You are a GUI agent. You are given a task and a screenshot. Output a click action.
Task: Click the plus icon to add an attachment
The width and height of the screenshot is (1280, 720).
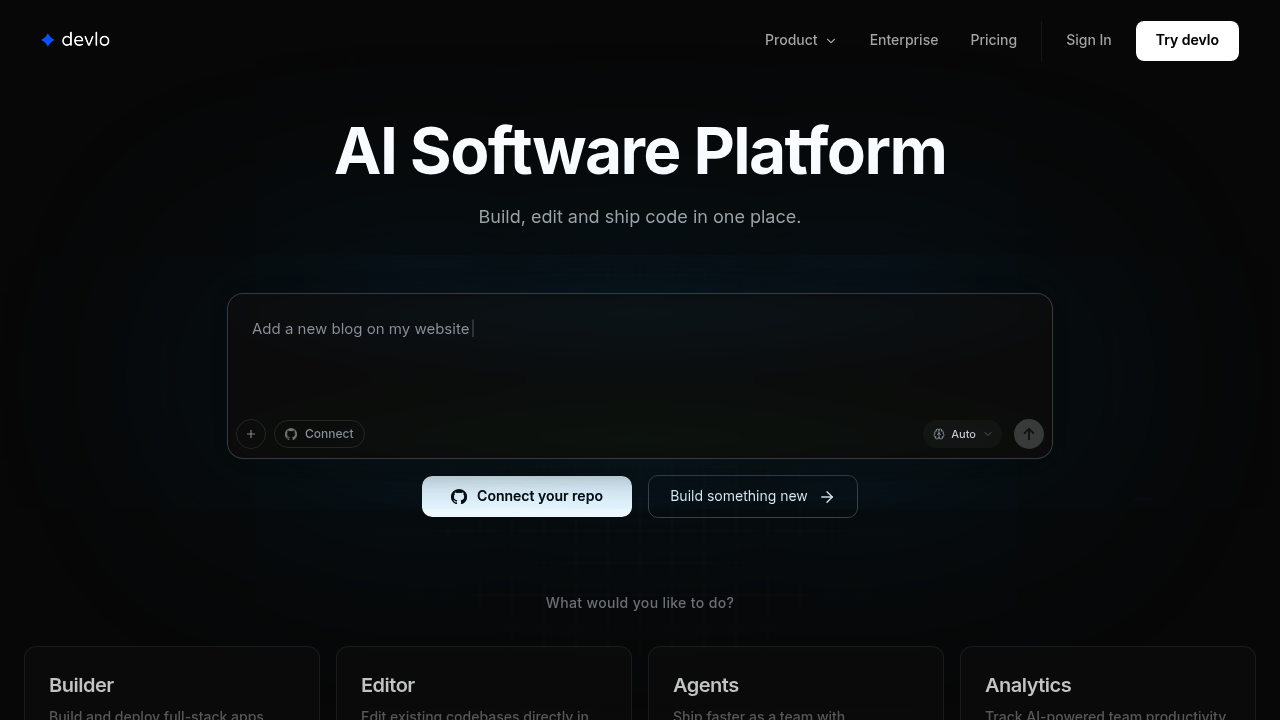pos(251,434)
